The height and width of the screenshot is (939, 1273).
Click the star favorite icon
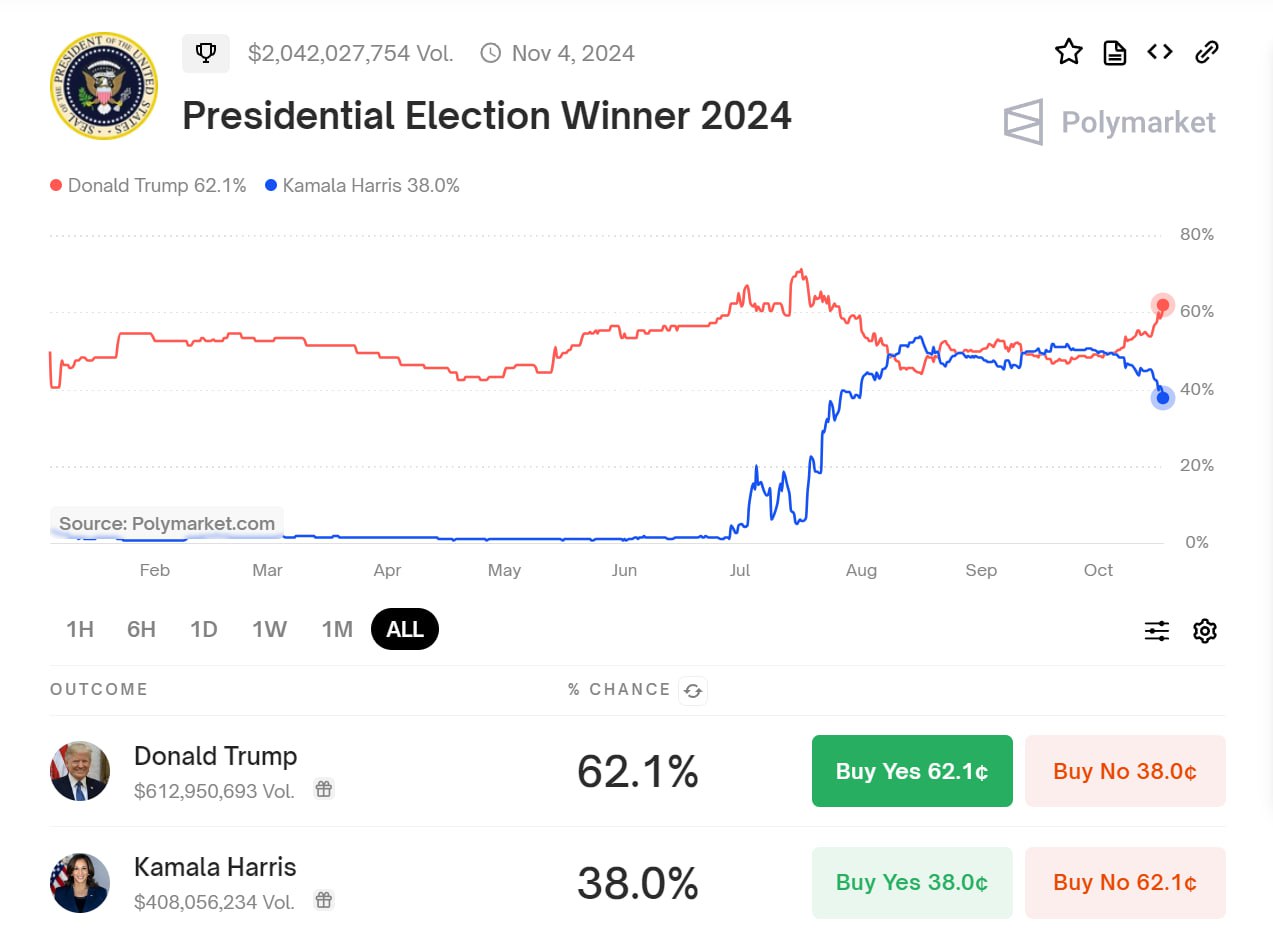(x=1069, y=52)
